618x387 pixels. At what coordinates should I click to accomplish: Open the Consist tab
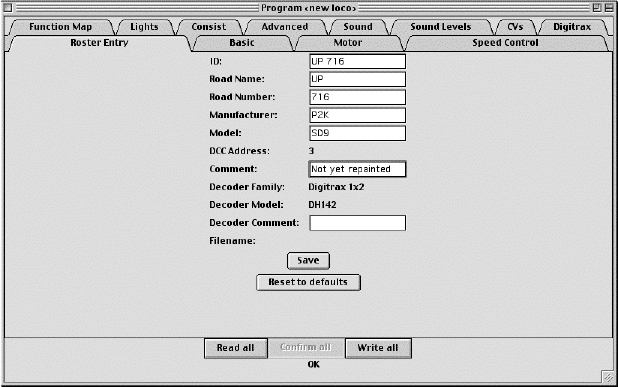click(208, 27)
